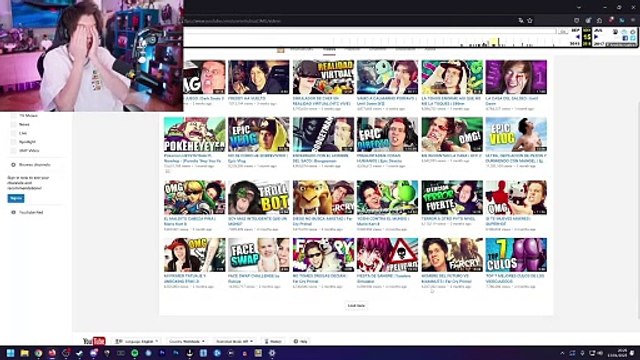Open the Settings gear on the taskbar
The width and height of the screenshot is (640, 360).
[272, 353]
